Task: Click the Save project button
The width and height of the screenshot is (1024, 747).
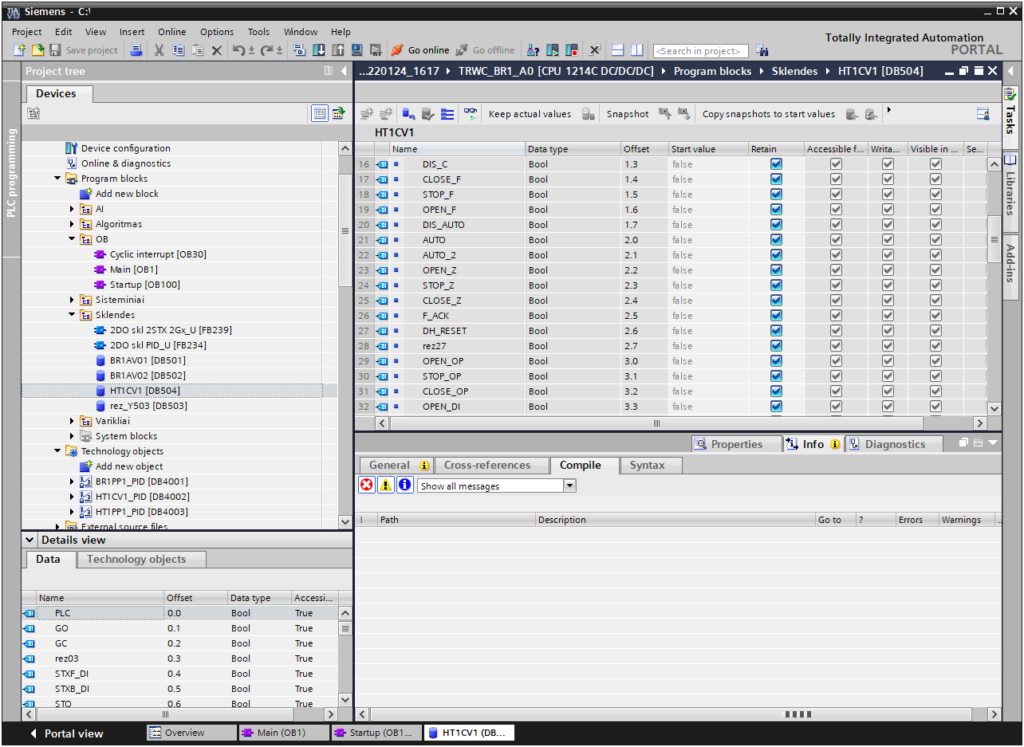Action: [84, 50]
